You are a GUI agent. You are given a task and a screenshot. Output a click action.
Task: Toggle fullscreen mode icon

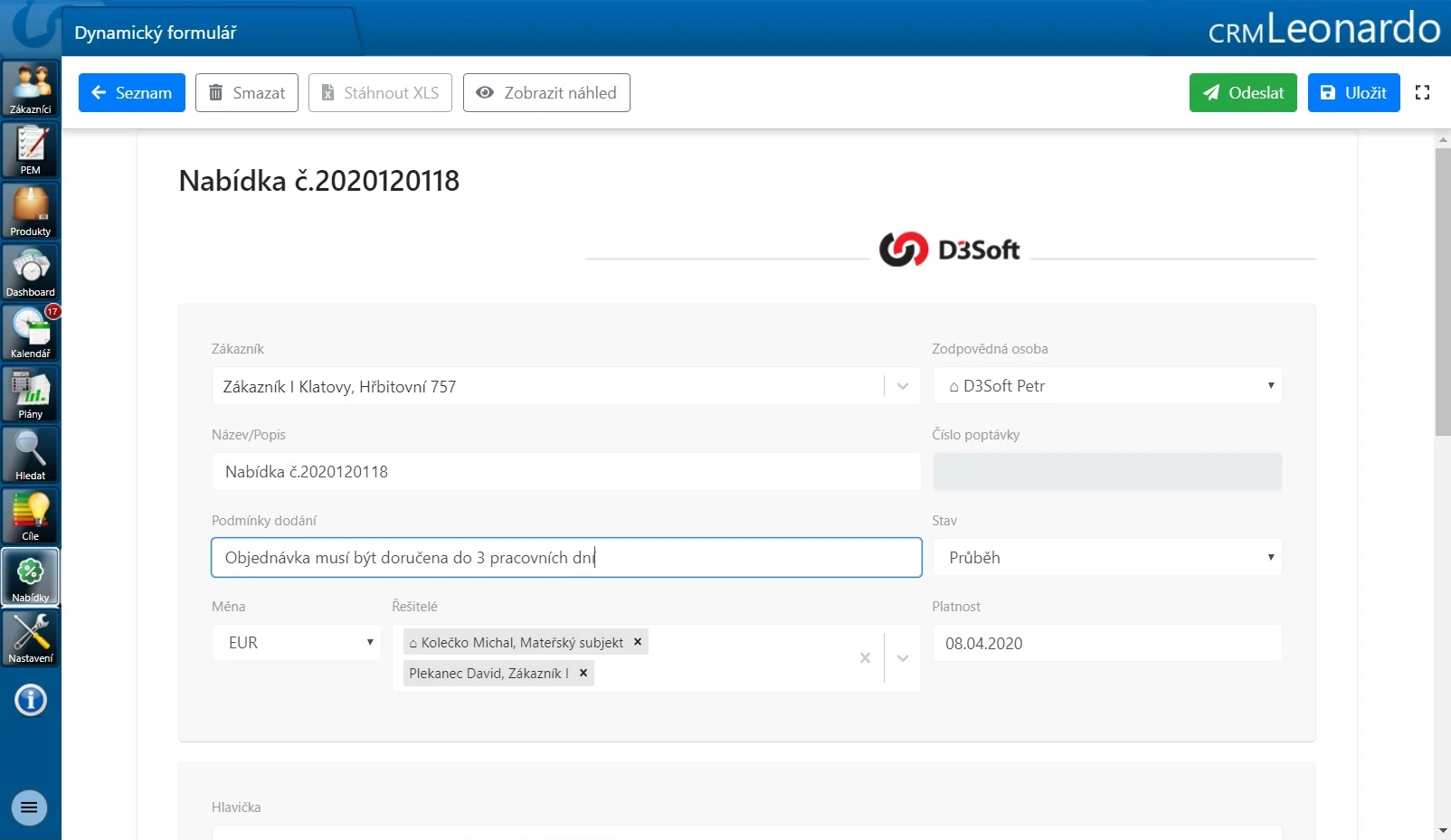click(1422, 92)
